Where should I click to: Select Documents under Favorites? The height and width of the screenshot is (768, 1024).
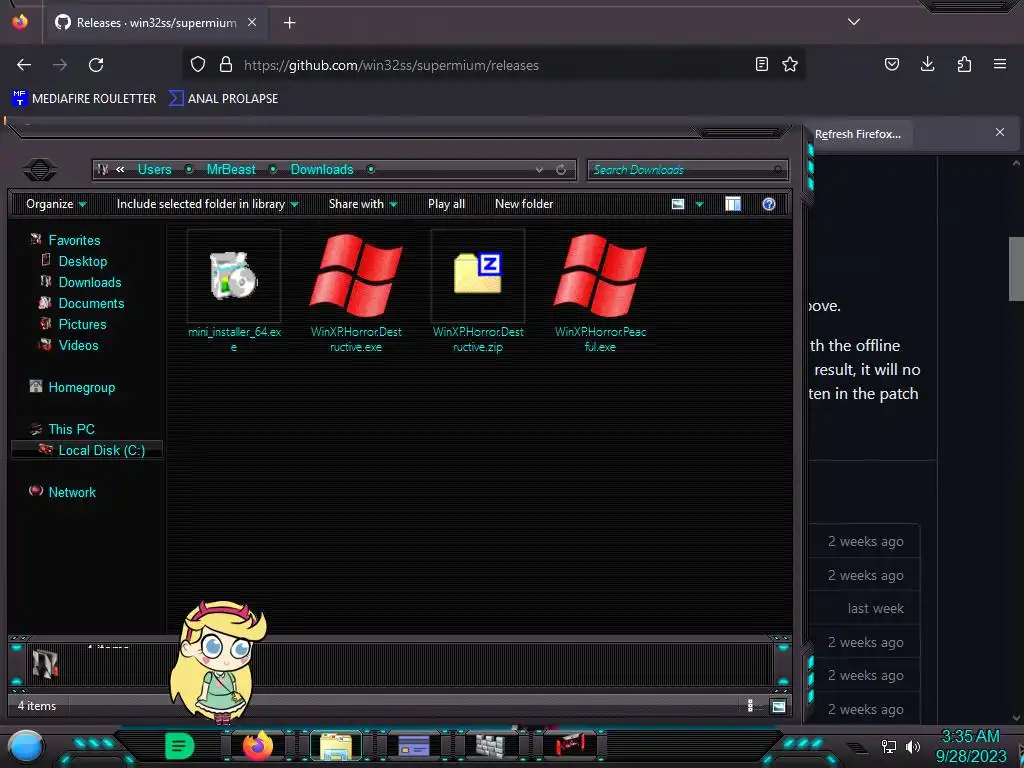tap(91, 303)
